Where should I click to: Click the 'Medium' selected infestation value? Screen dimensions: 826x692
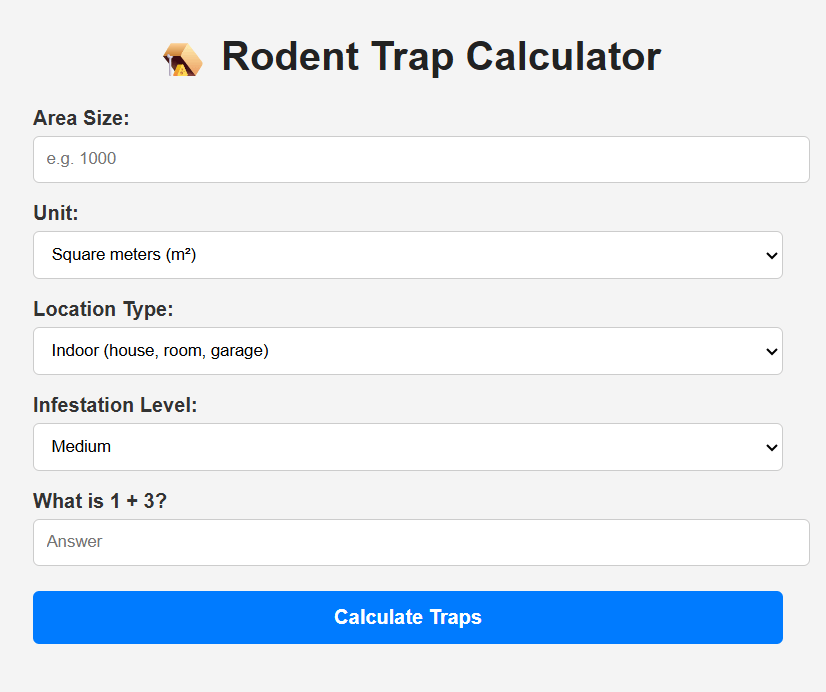pyautogui.click(x=81, y=447)
